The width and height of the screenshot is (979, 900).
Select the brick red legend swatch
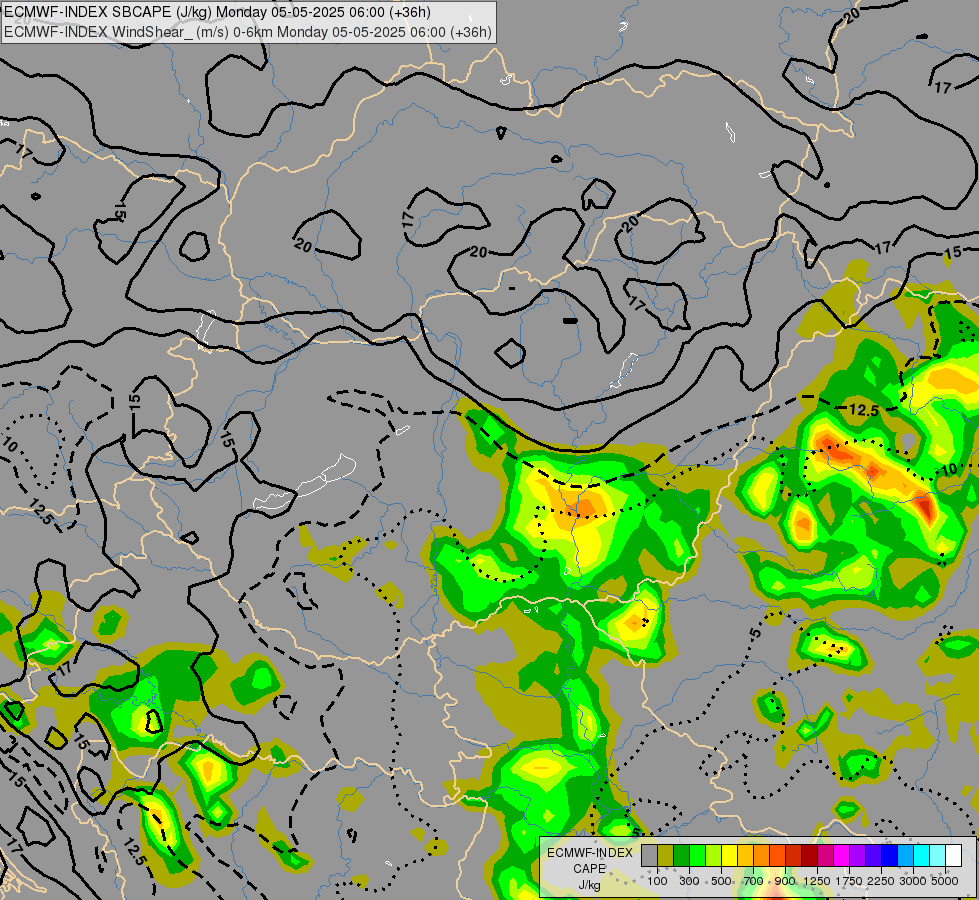point(794,855)
